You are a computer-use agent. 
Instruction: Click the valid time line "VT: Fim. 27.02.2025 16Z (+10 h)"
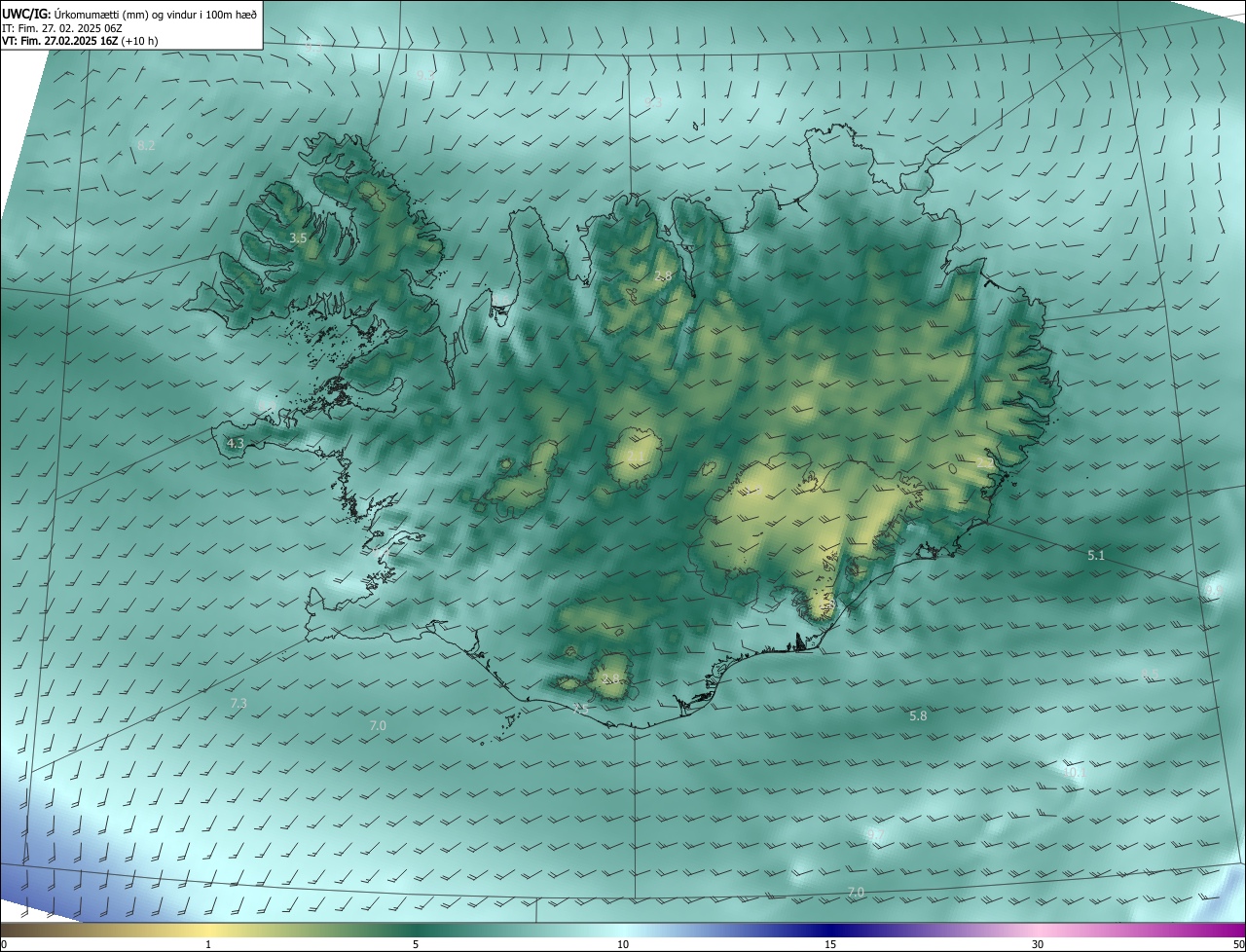tap(81, 41)
